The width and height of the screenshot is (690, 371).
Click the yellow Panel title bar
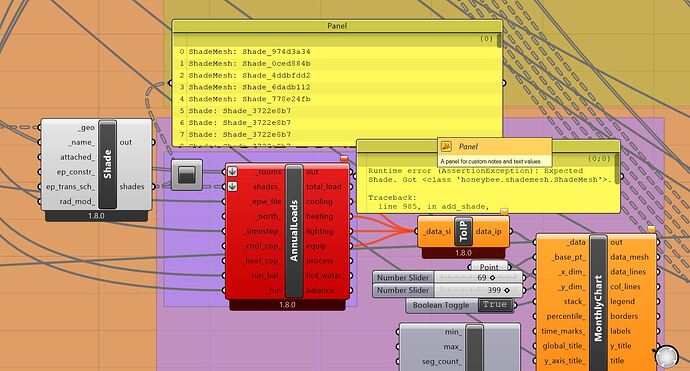tap(337, 26)
